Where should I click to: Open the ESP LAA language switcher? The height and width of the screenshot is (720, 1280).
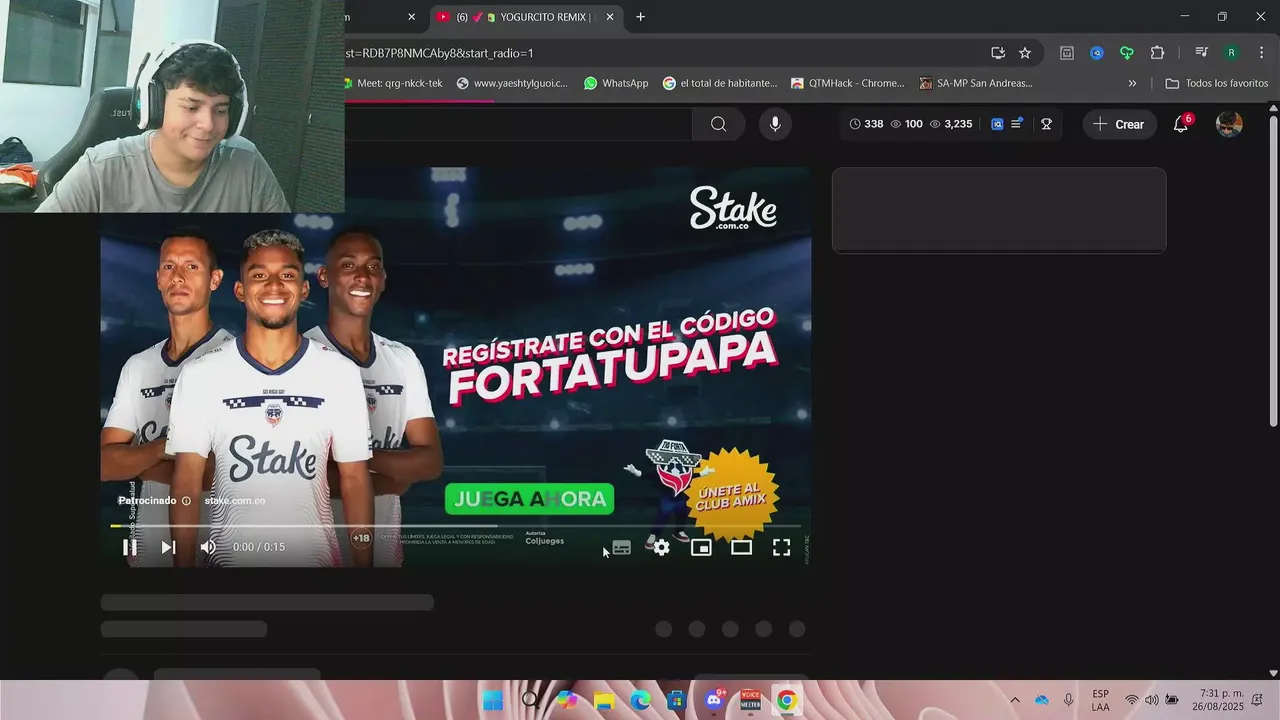(x=1100, y=700)
